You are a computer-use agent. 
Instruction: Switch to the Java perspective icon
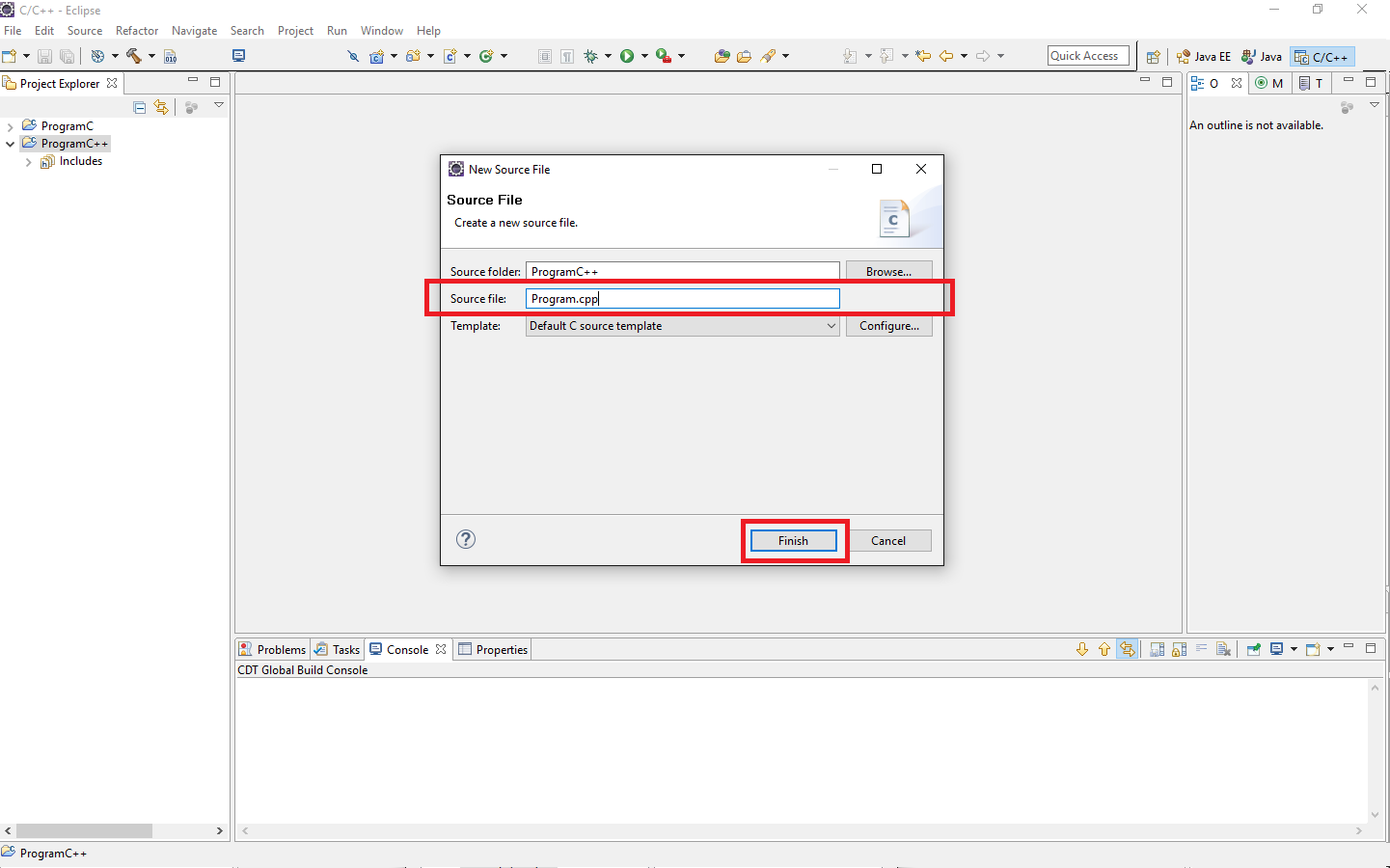click(x=1261, y=56)
